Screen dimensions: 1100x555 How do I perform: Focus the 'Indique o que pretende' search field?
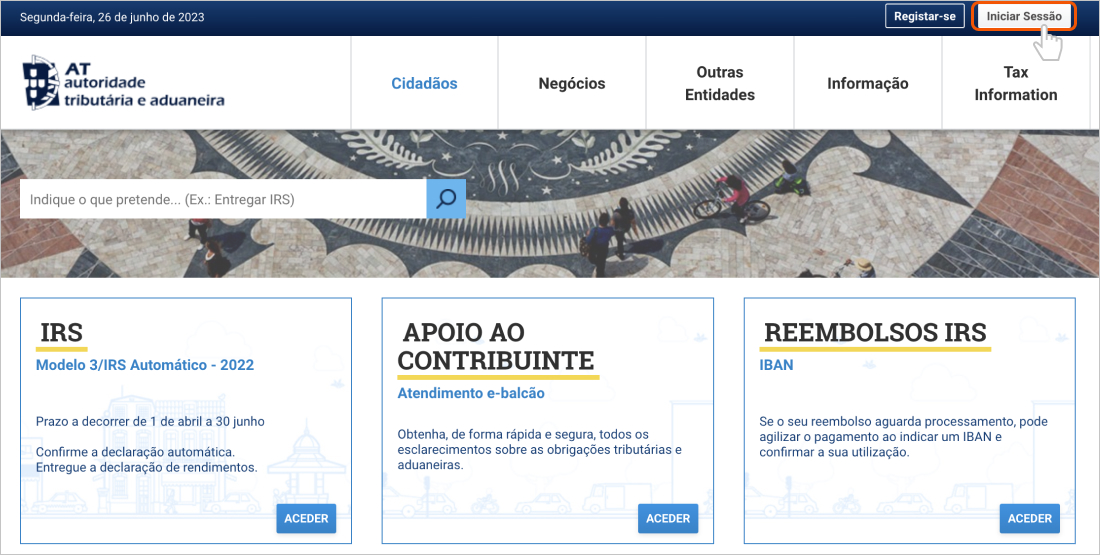coord(224,200)
